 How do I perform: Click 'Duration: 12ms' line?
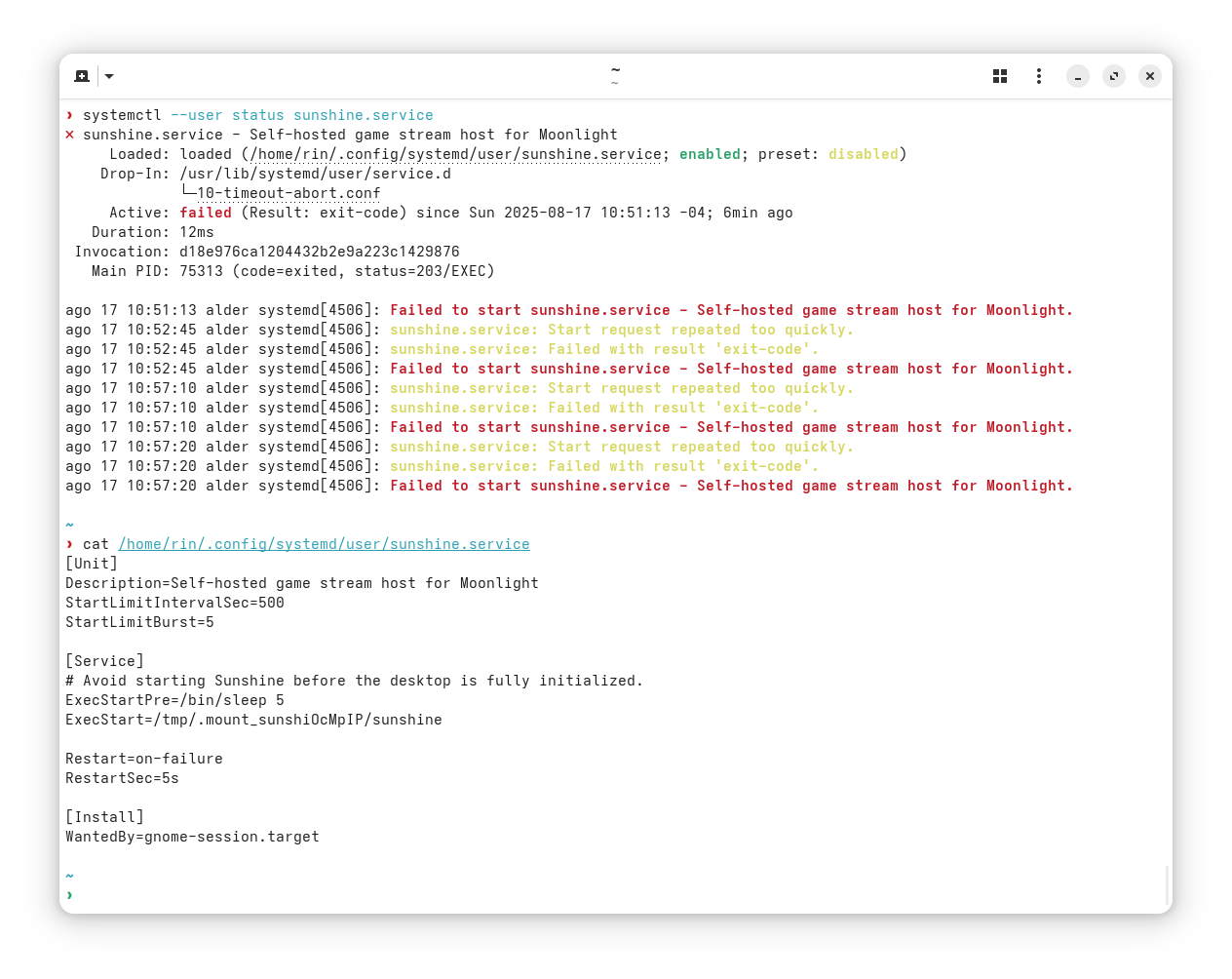pos(153,232)
